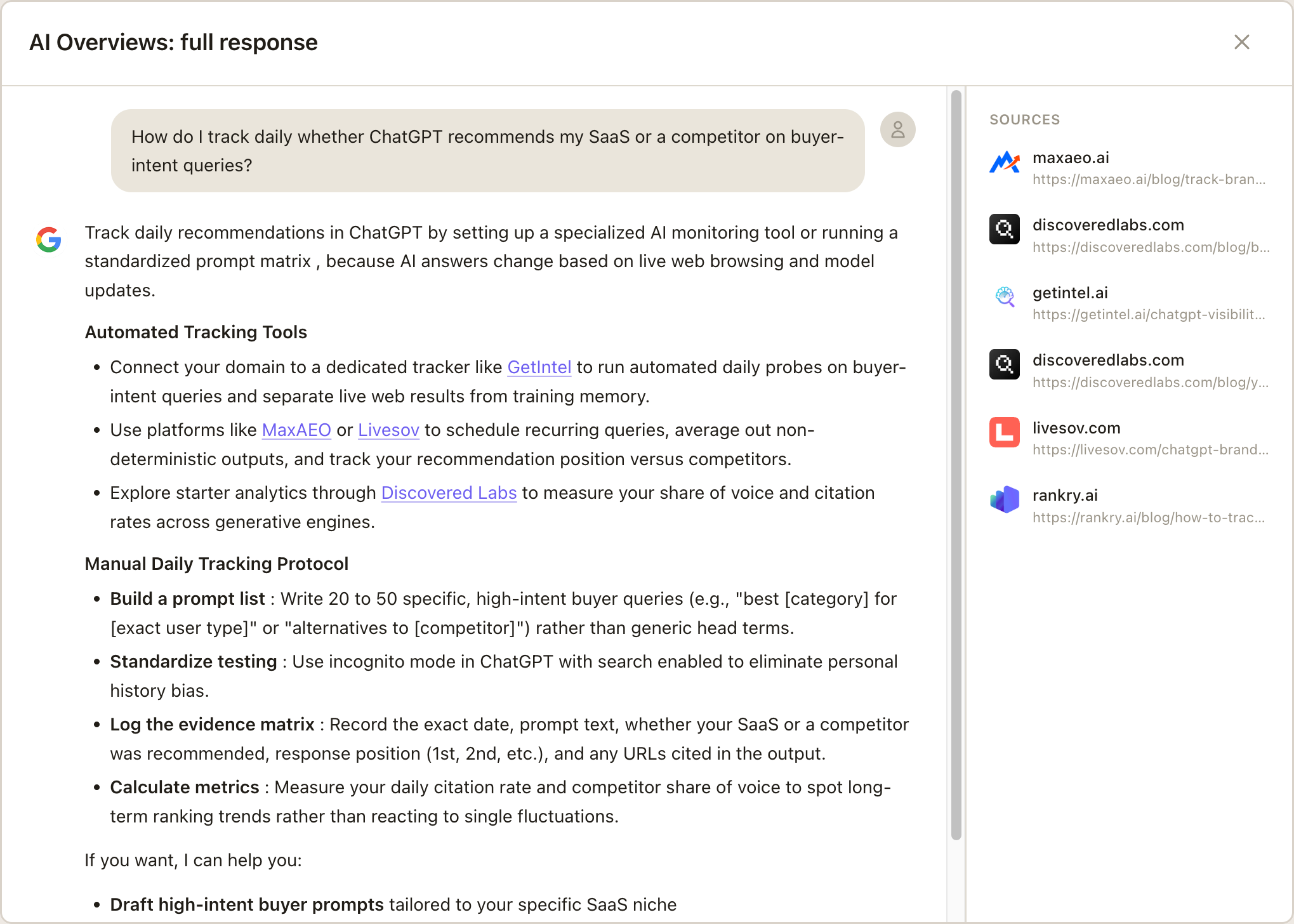Click the favicon beside discoveredlabs.com/blog/b...
This screenshot has height=924, width=1294.
(1005, 229)
